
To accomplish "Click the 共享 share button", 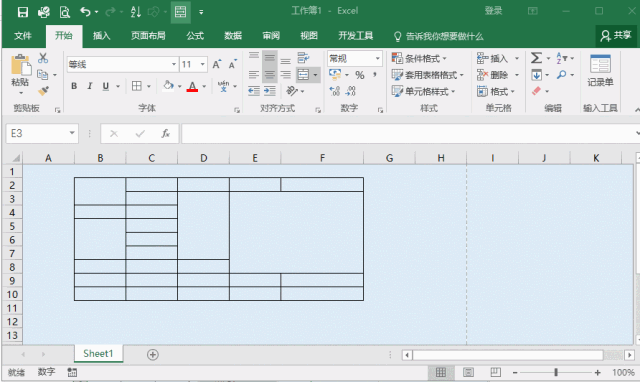I will pos(616,36).
